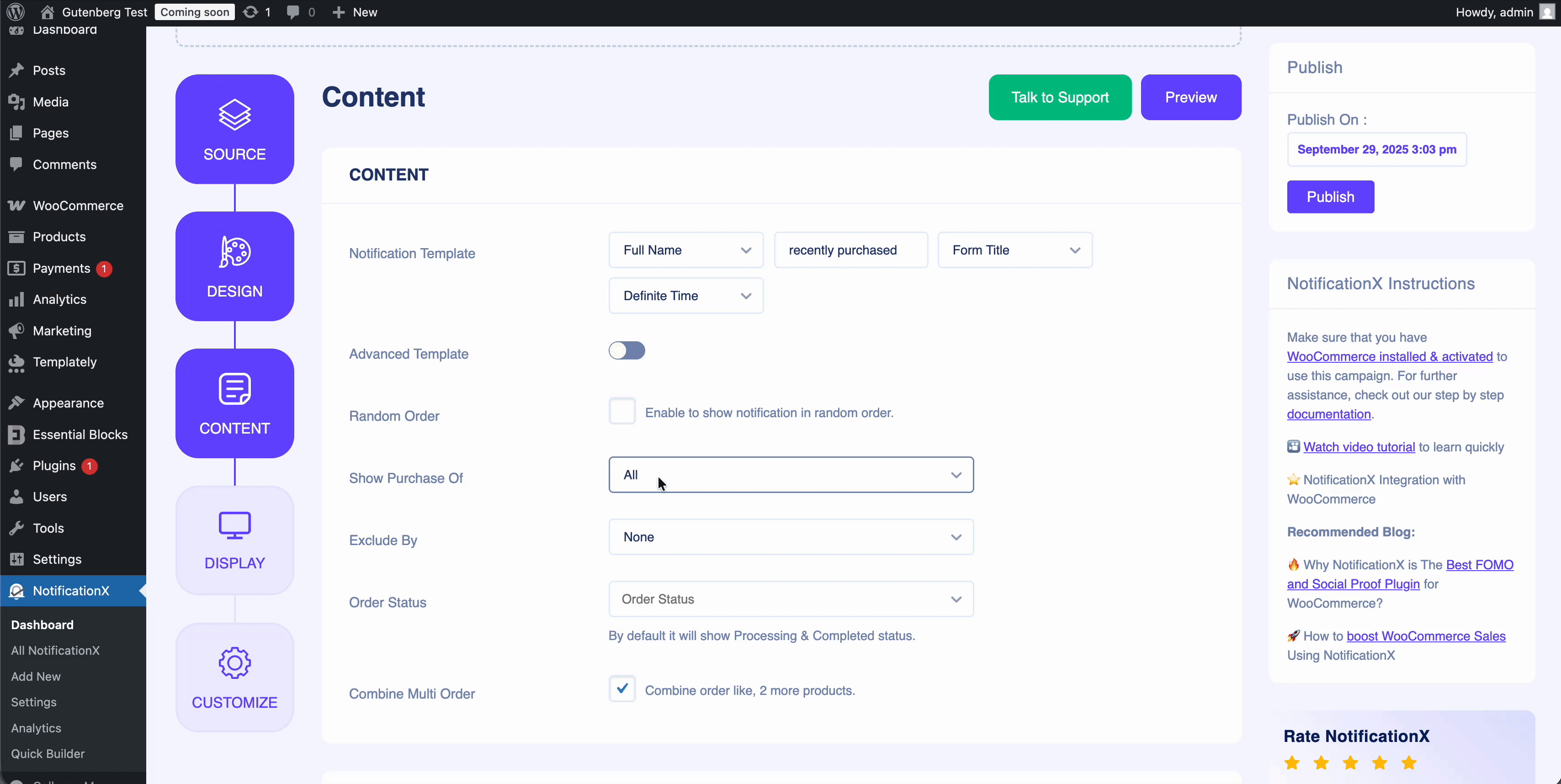Open WooCommerce from the sidebar menu

78,206
